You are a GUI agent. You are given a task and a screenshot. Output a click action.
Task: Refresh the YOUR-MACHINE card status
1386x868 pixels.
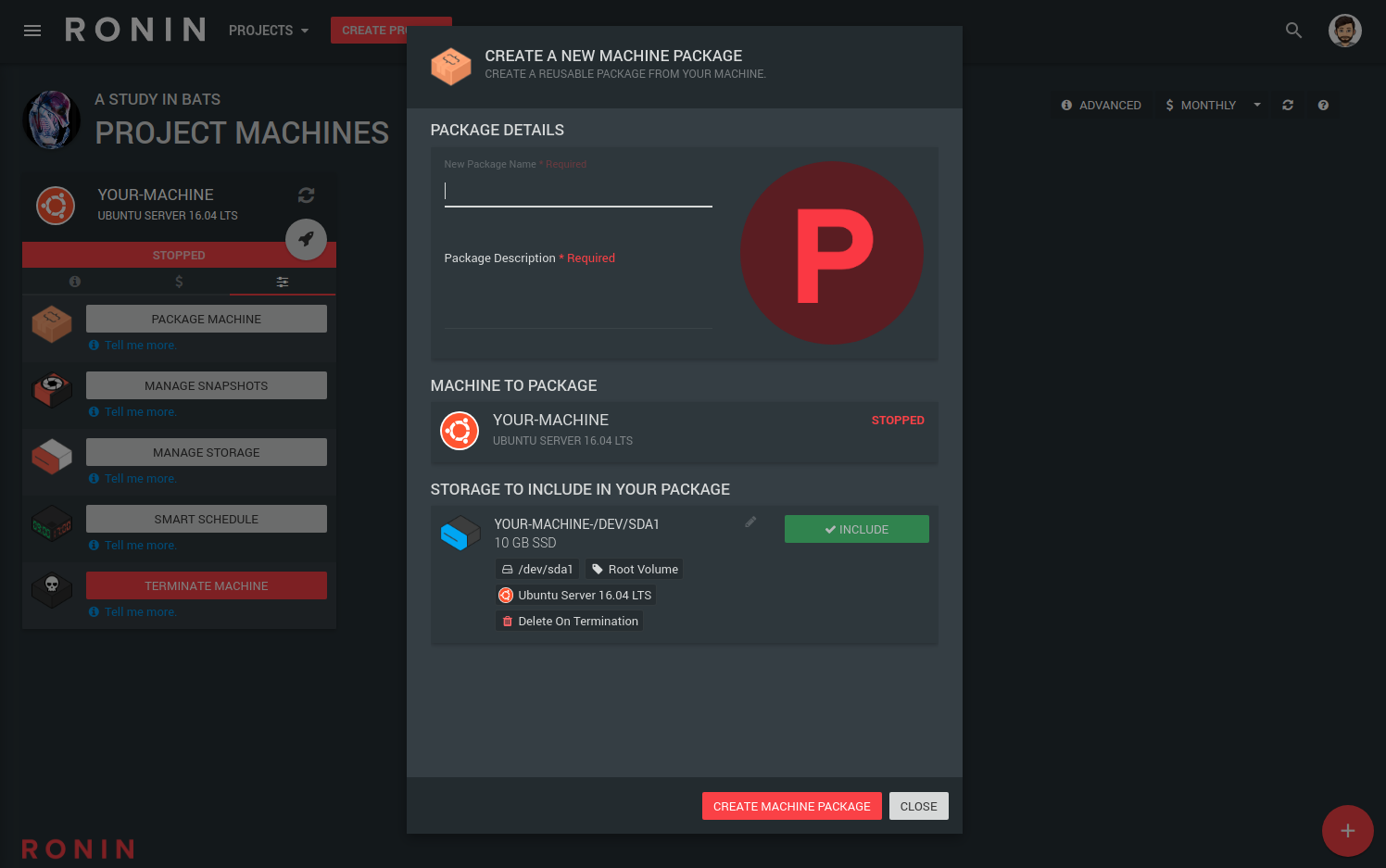pyautogui.click(x=307, y=195)
